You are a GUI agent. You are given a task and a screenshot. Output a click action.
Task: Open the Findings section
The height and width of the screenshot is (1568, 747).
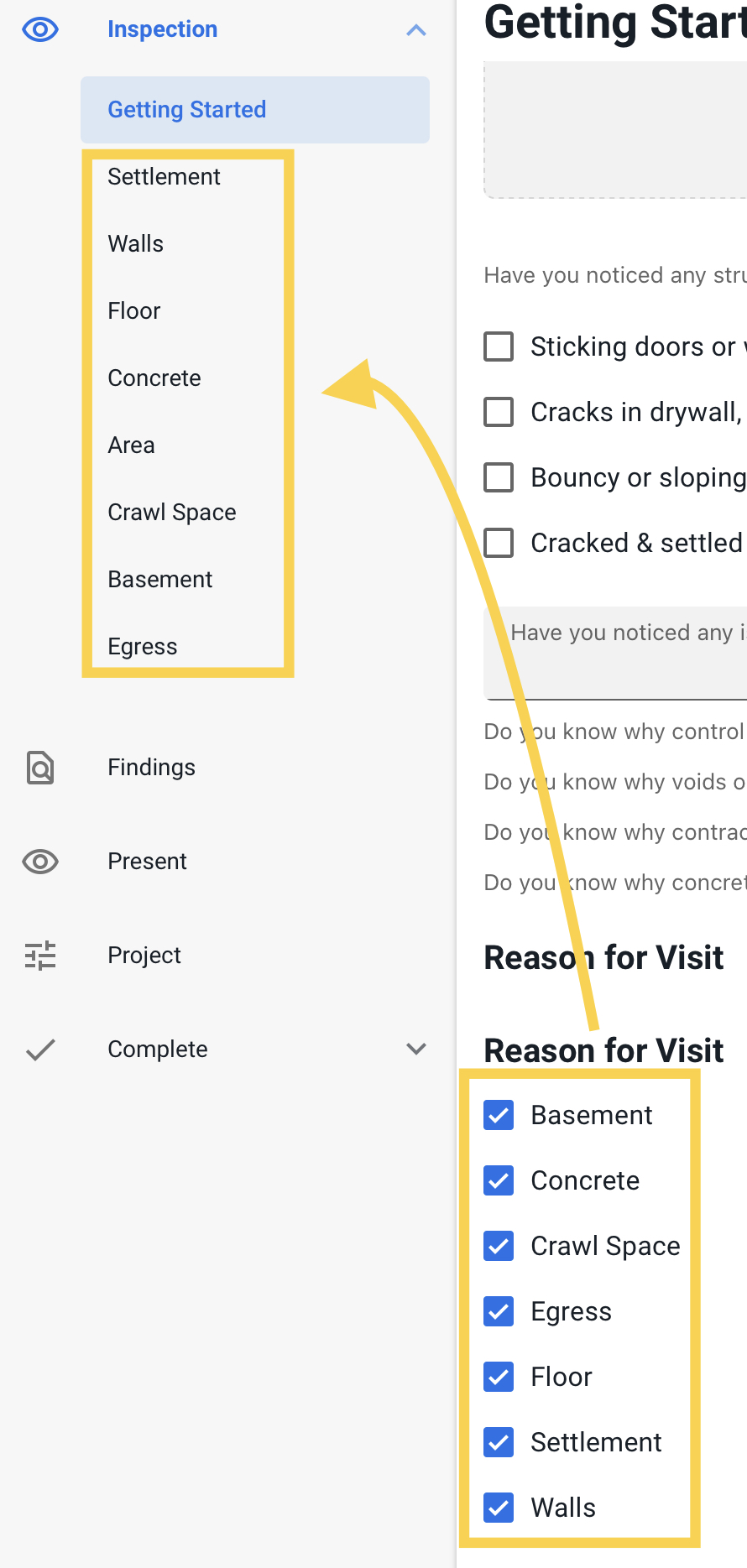point(151,768)
